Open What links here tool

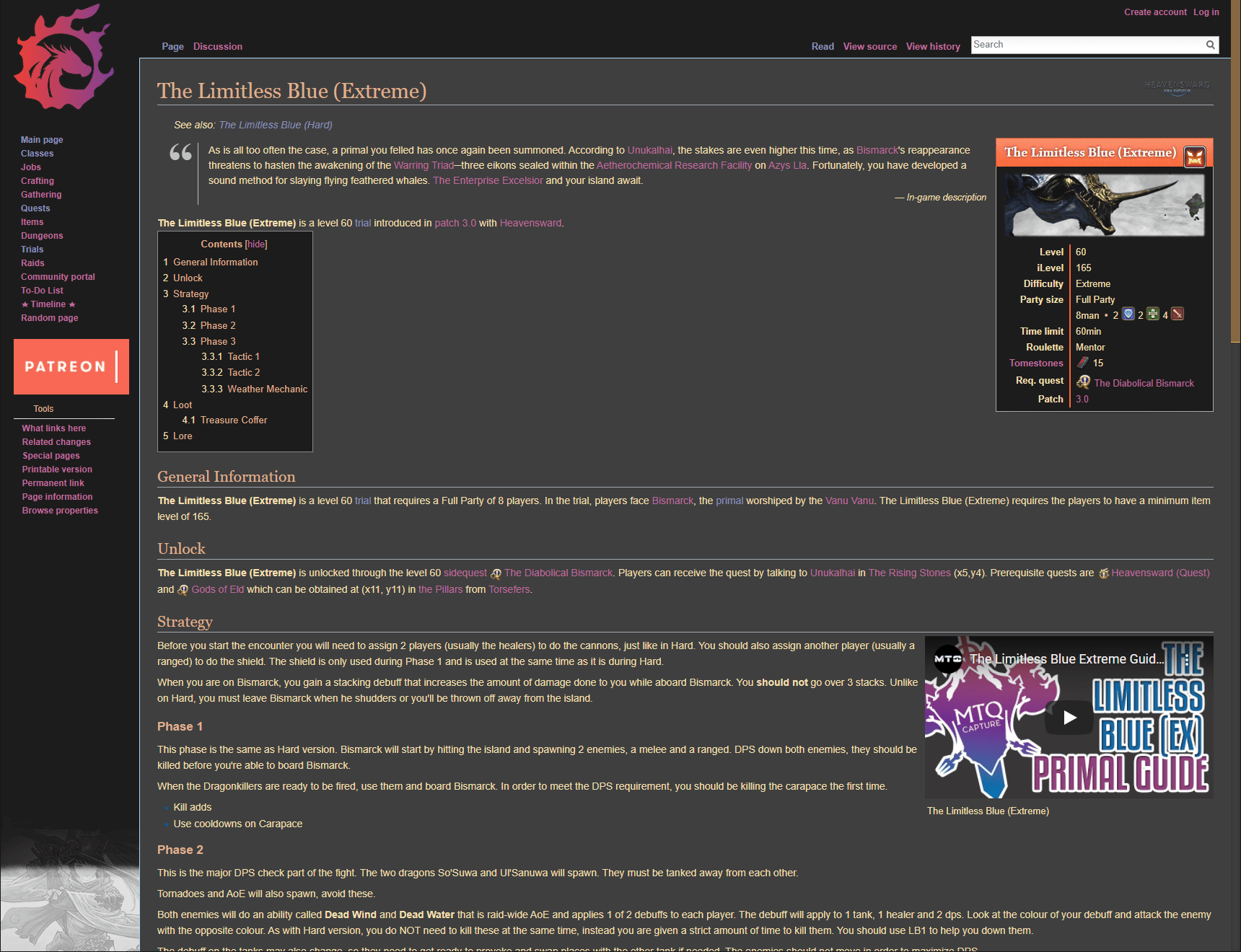(53, 428)
